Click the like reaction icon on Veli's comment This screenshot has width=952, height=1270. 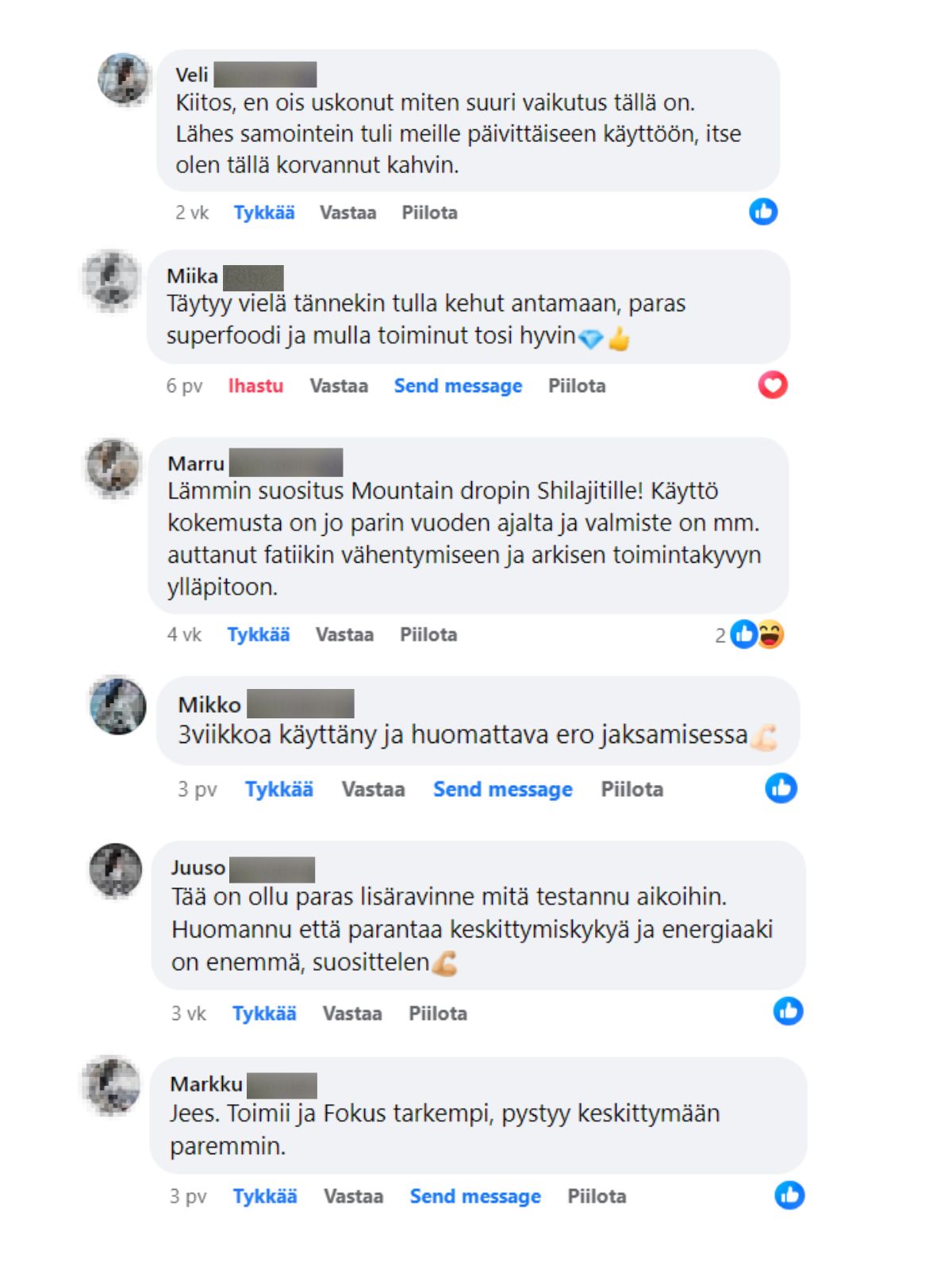pos(763,212)
